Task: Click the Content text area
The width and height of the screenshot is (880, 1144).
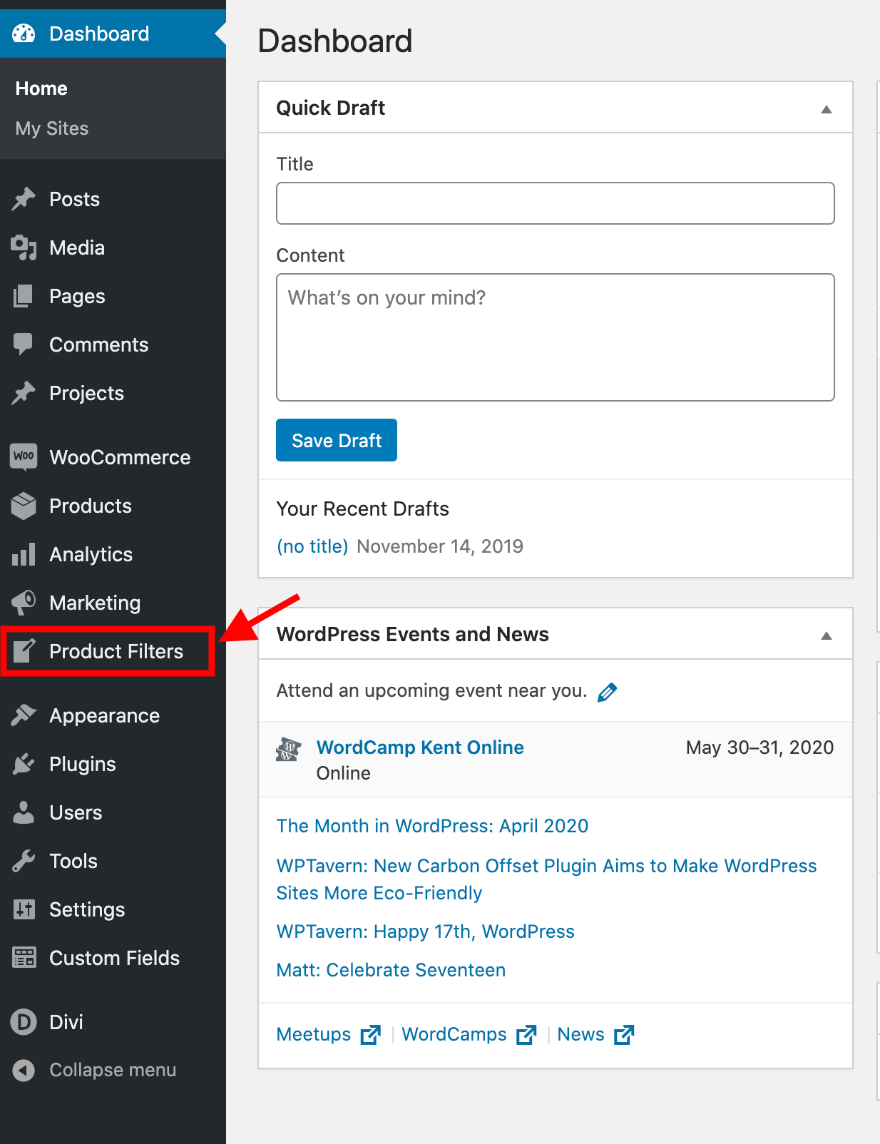Action: (555, 337)
